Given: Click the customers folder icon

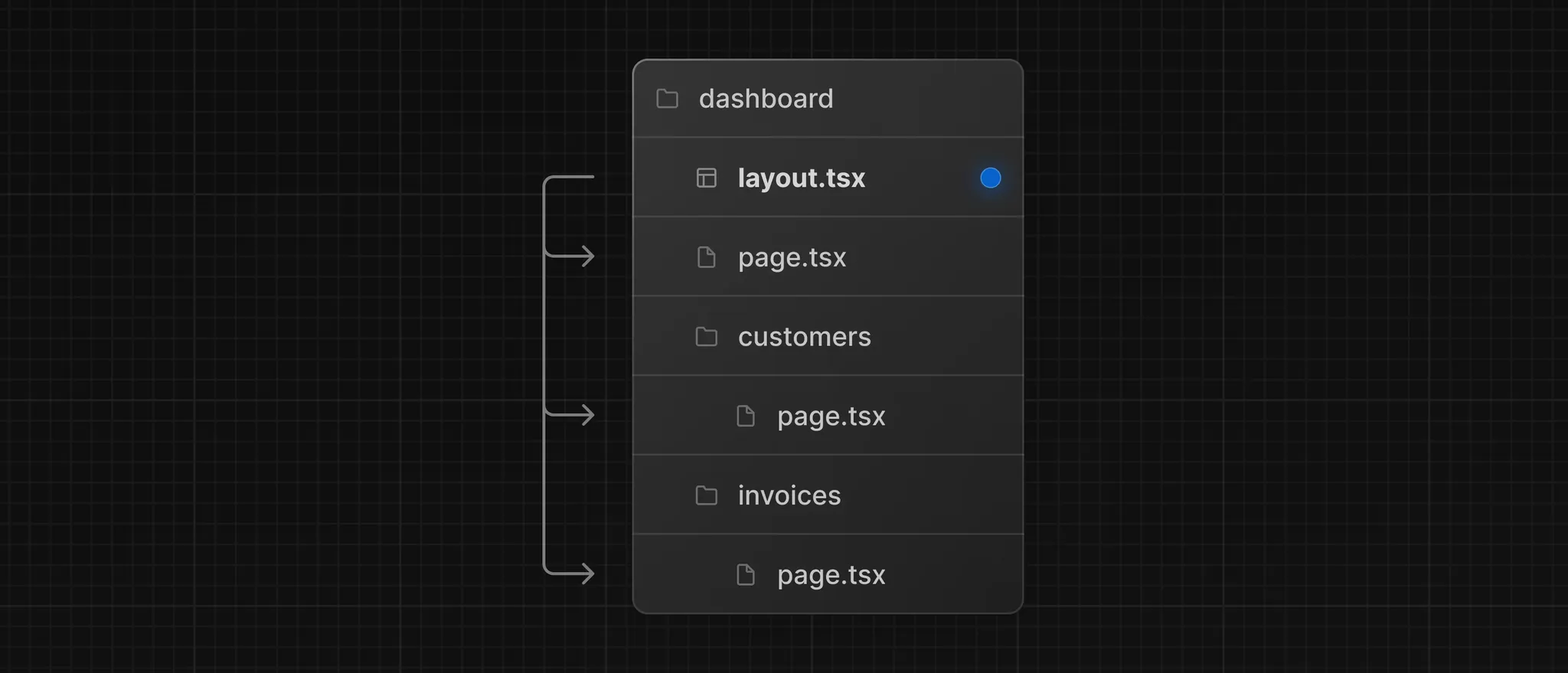Looking at the screenshot, I should 706,337.
